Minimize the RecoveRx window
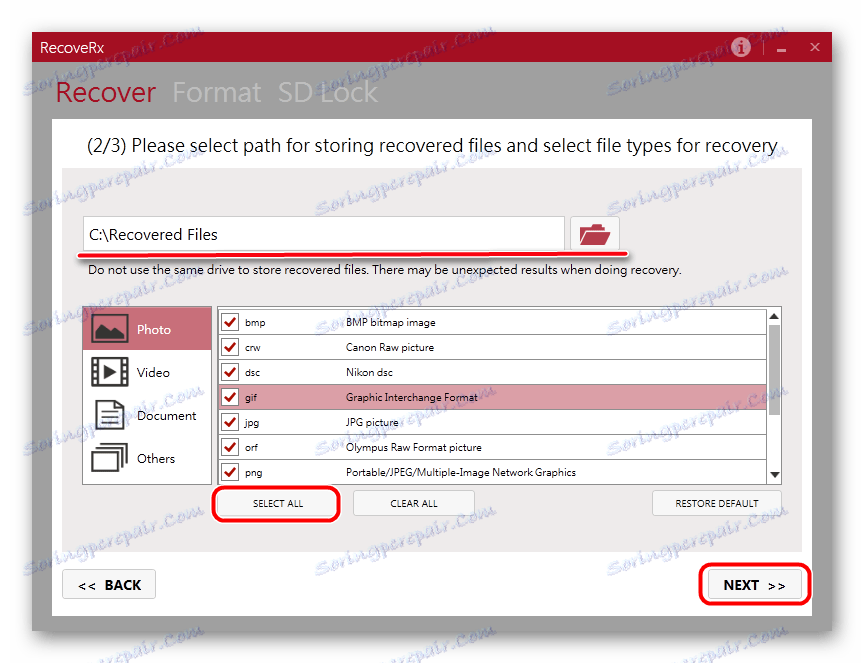 [x=781, y=50]
